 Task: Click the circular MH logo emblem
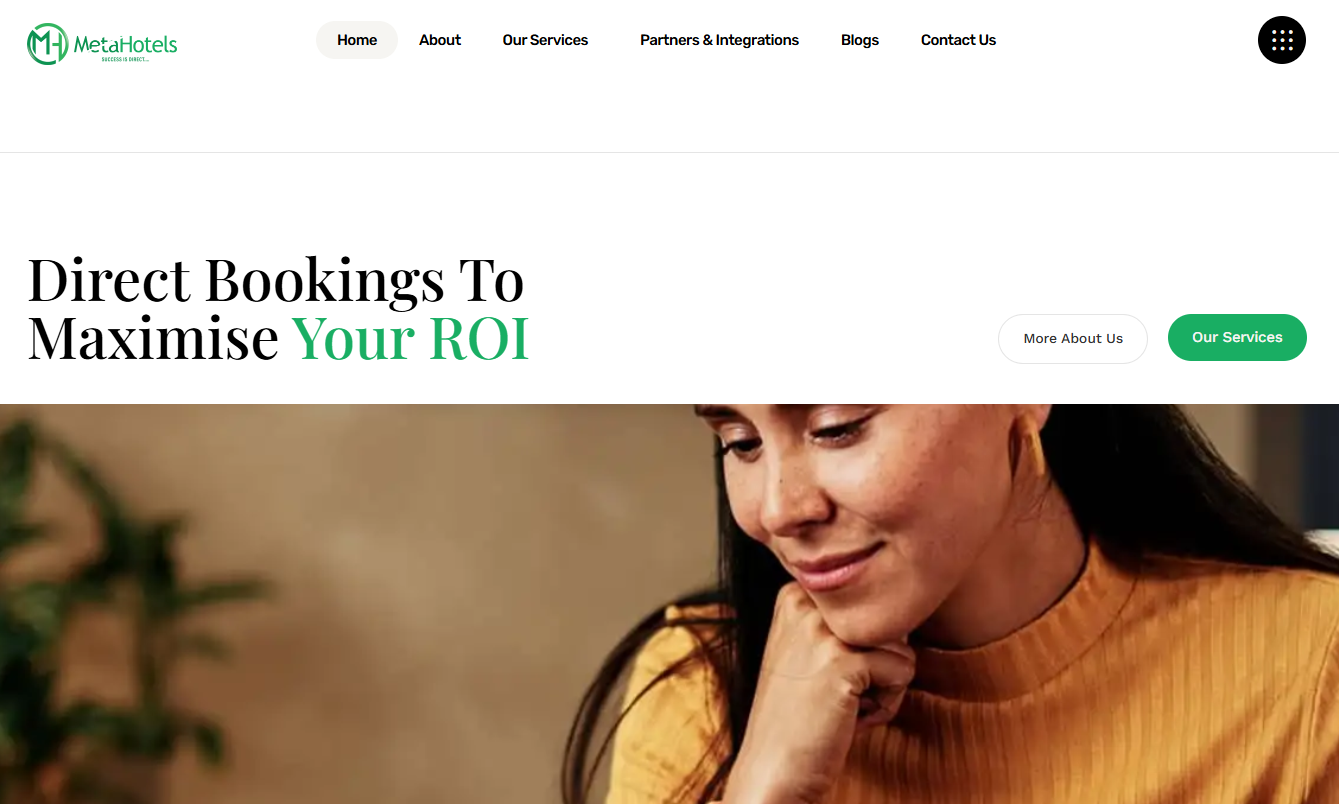point(47,44)
